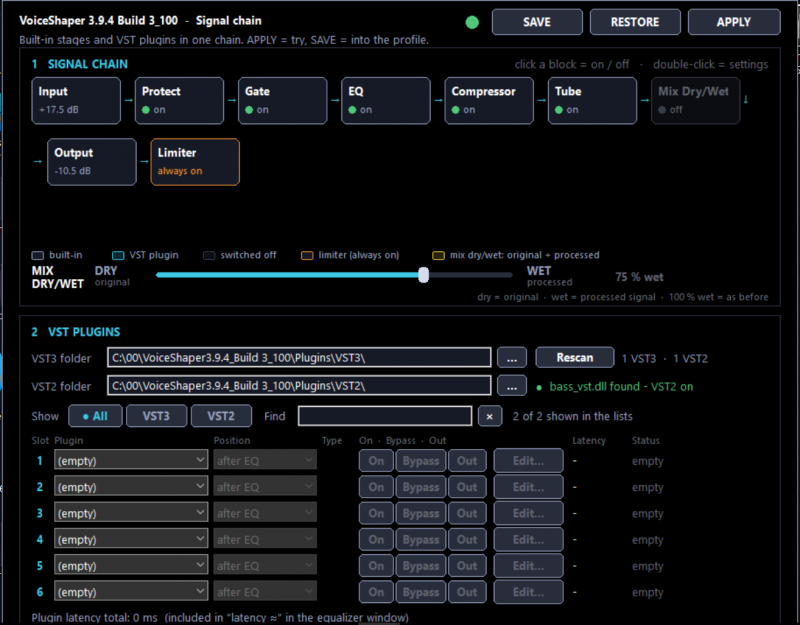Viewport: 800px width, 625px height.
Task: Expand the slot 4 plugin dropdown
Action: point(131,539)
